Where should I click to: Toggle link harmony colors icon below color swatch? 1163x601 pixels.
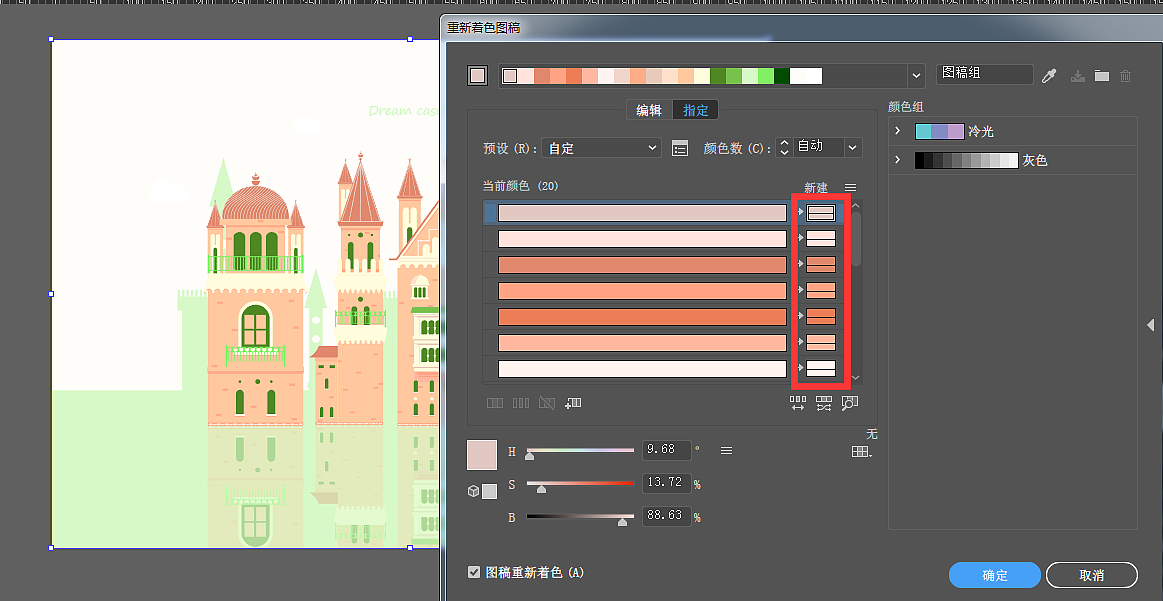point(473,491)
